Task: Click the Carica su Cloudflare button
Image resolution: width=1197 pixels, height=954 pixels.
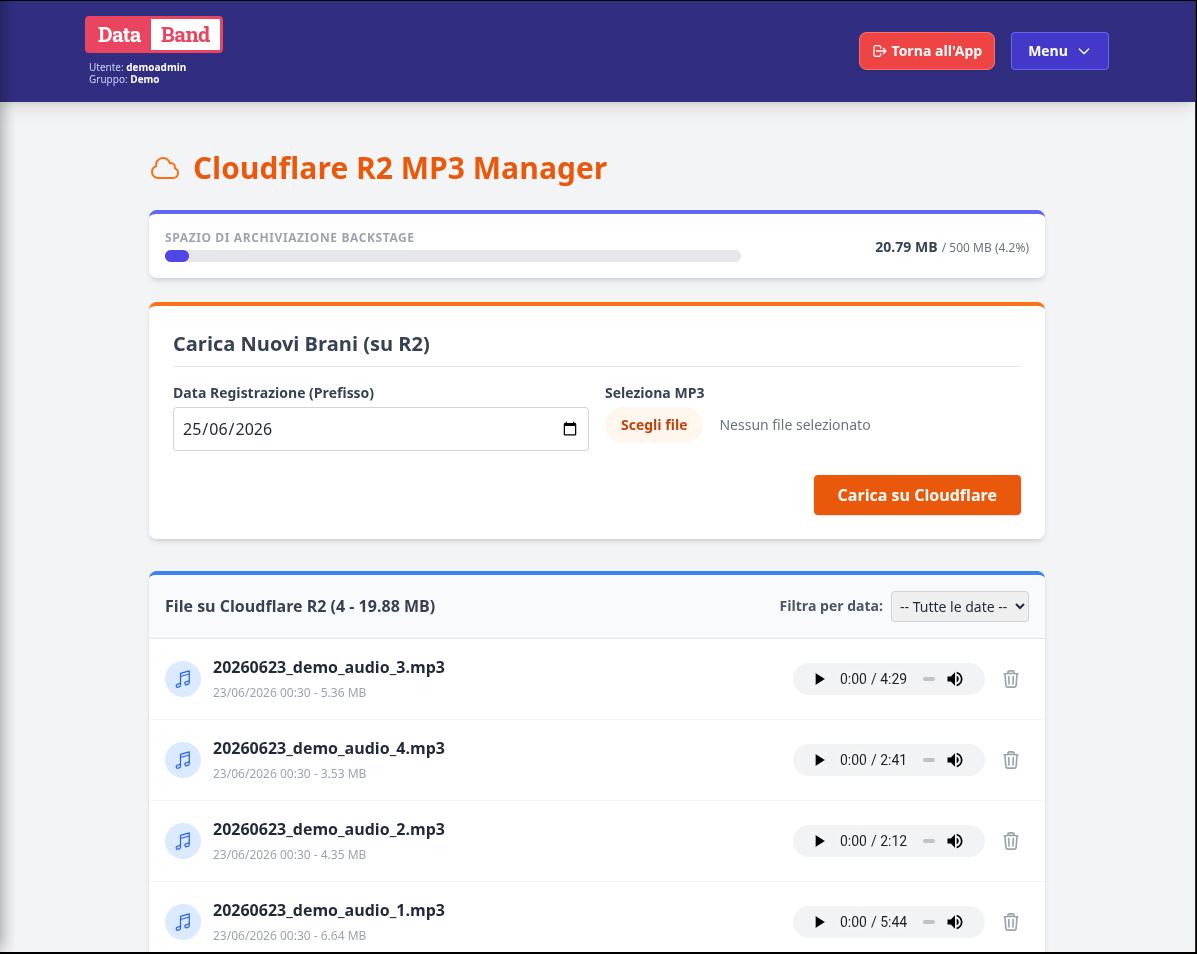Action: (x=917, y=495)
